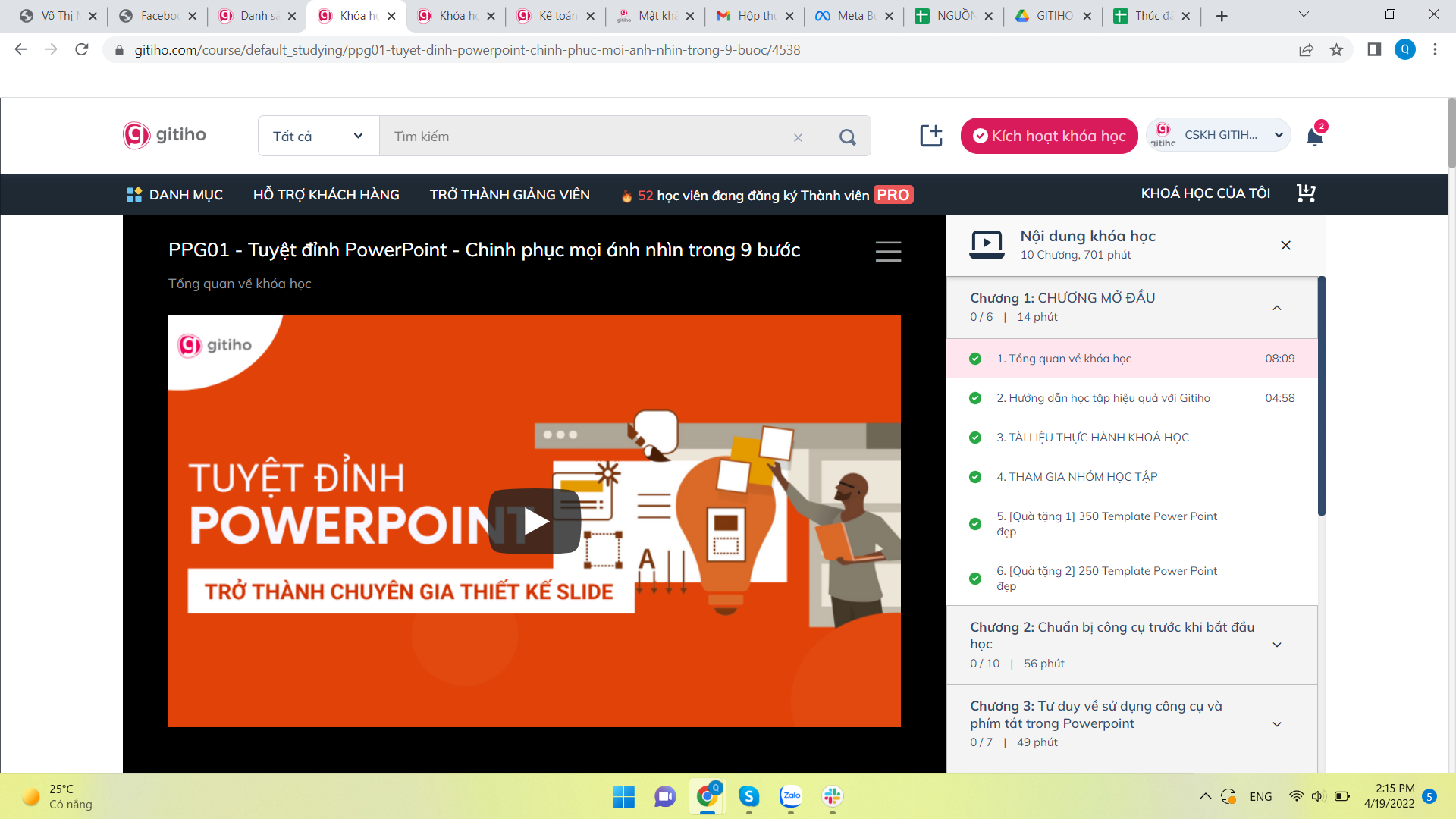Toggle completion check for TÀI LIỆU THỰC HÀNH lesson
This screenshot has width=1456, height=819.
point(975,438)
